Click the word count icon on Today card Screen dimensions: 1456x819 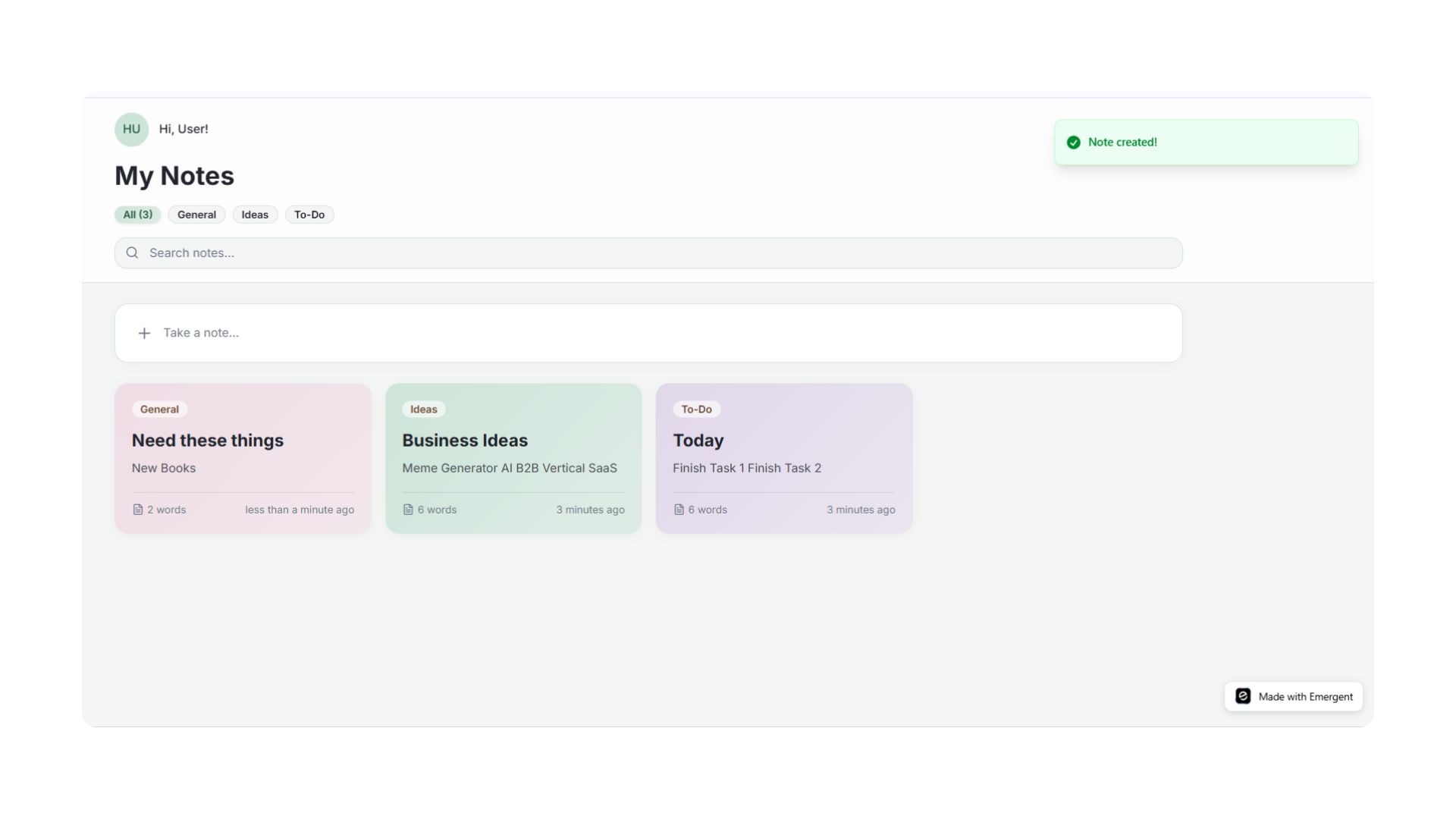tap(679, 510)
